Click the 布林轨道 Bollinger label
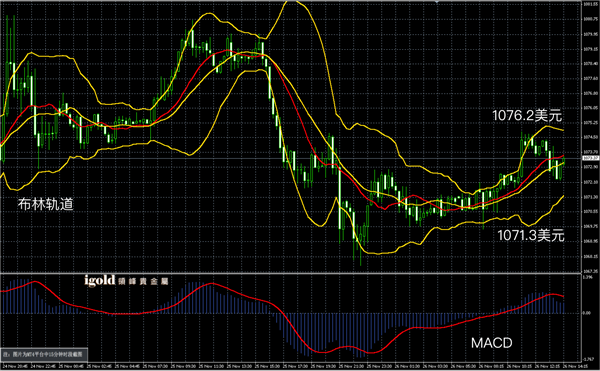600x371 pixels. (45, 204)
